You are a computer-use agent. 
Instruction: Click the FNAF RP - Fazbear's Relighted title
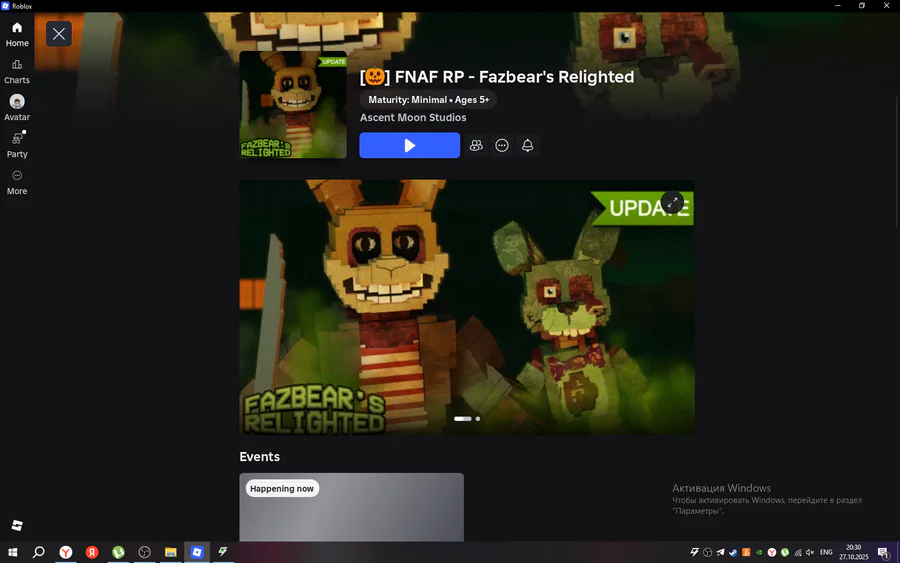click(x=497, y=76)
